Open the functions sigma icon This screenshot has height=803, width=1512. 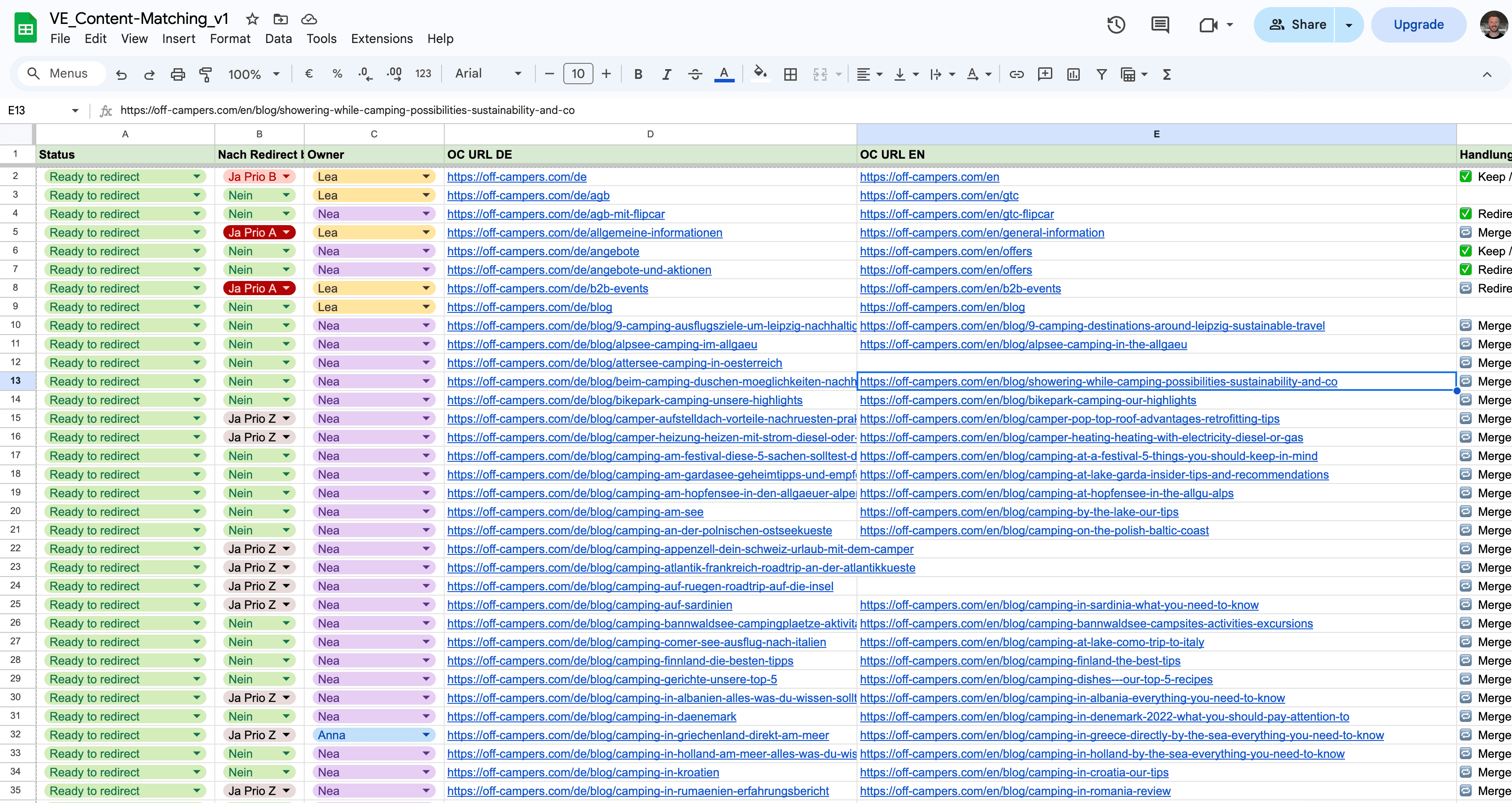(1167, 74)
